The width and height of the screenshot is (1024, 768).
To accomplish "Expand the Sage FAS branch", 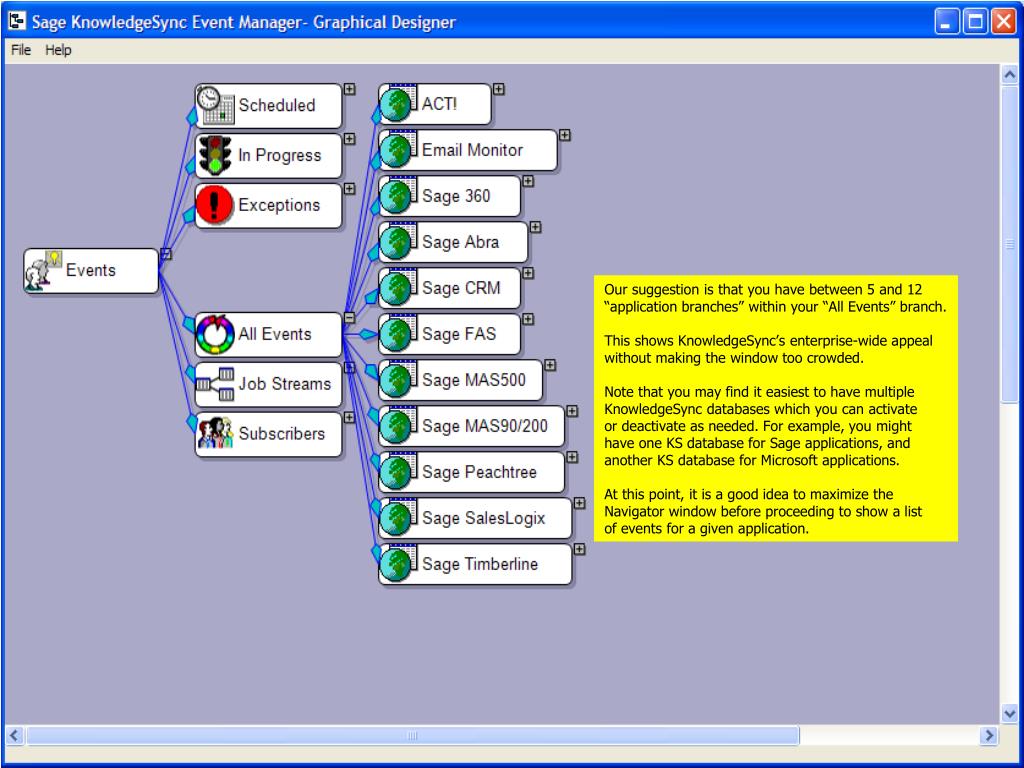I will [528, 319].
